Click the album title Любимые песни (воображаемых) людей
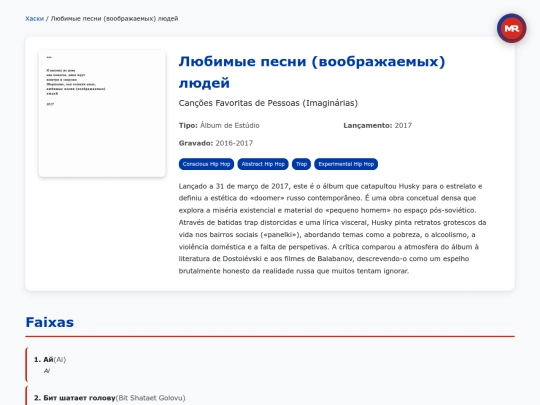Image resolution: width=540 pixels, height=405 pixels. (312, 72)
